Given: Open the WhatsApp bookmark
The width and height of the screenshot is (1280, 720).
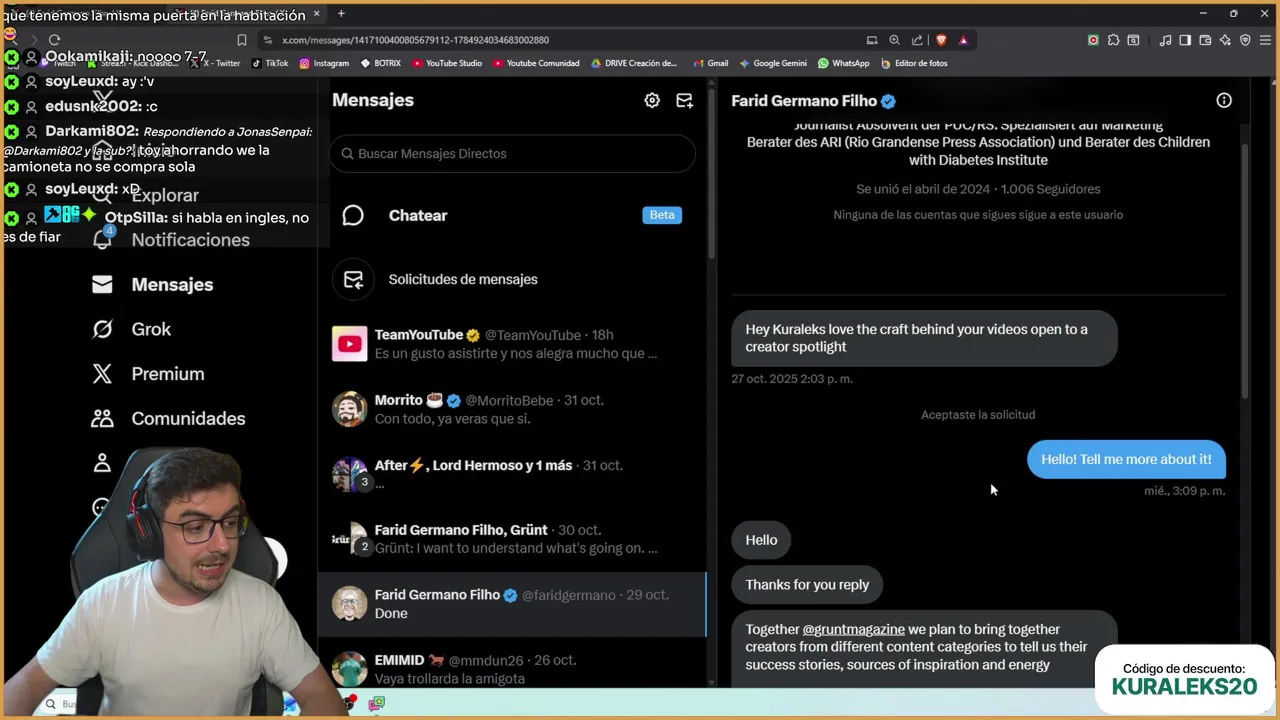Looking at the screenshot, I should [x=843, y=63].
